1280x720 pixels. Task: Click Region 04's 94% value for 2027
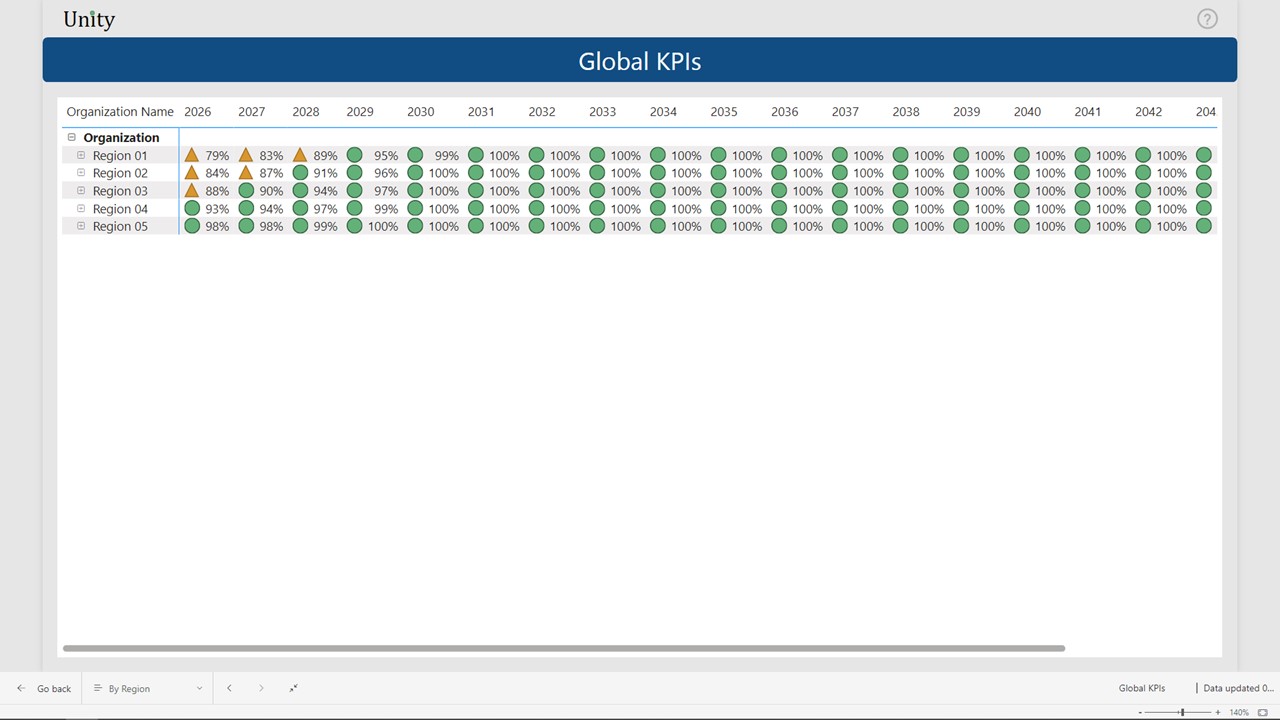click(271, 209)
